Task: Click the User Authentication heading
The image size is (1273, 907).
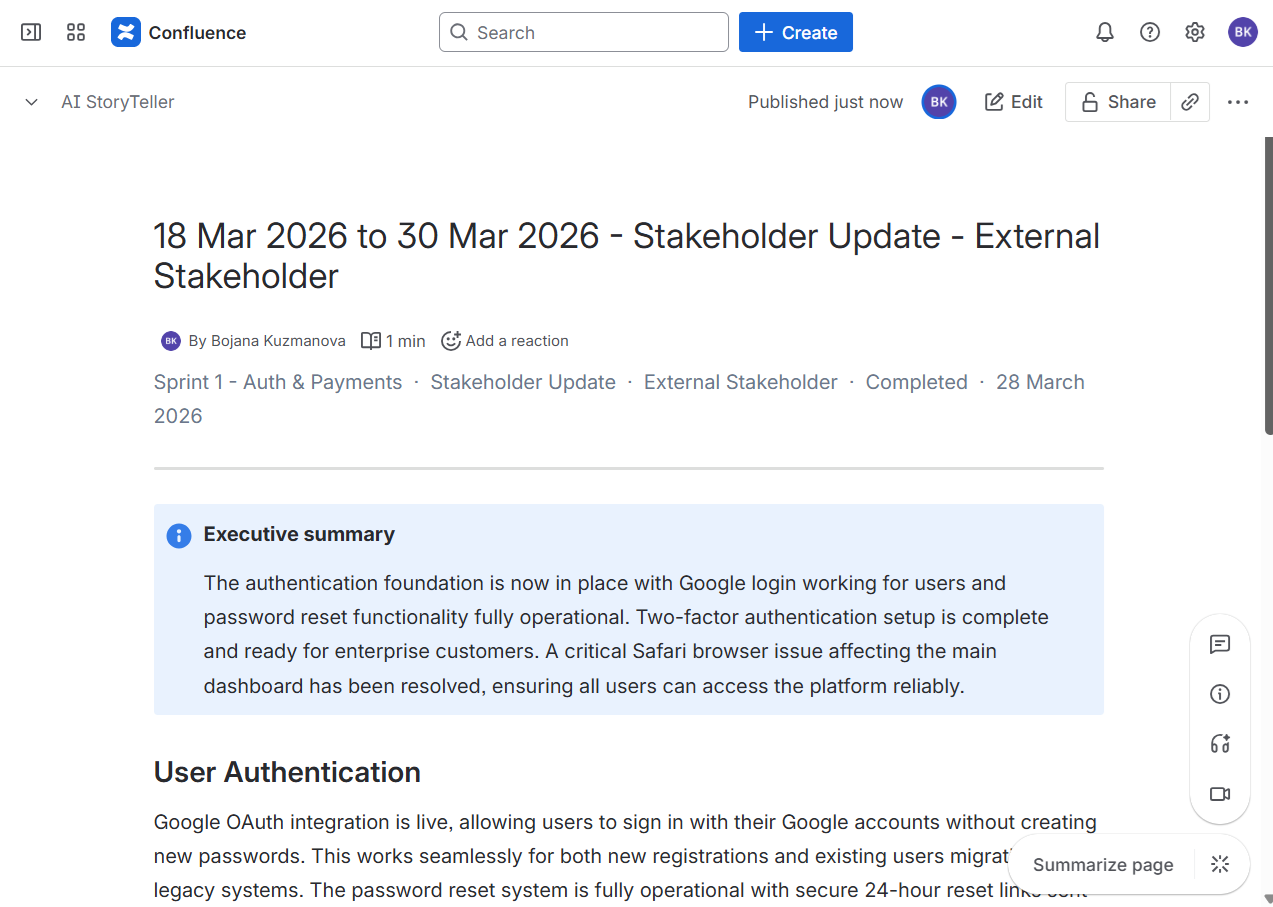Action: 287,772
